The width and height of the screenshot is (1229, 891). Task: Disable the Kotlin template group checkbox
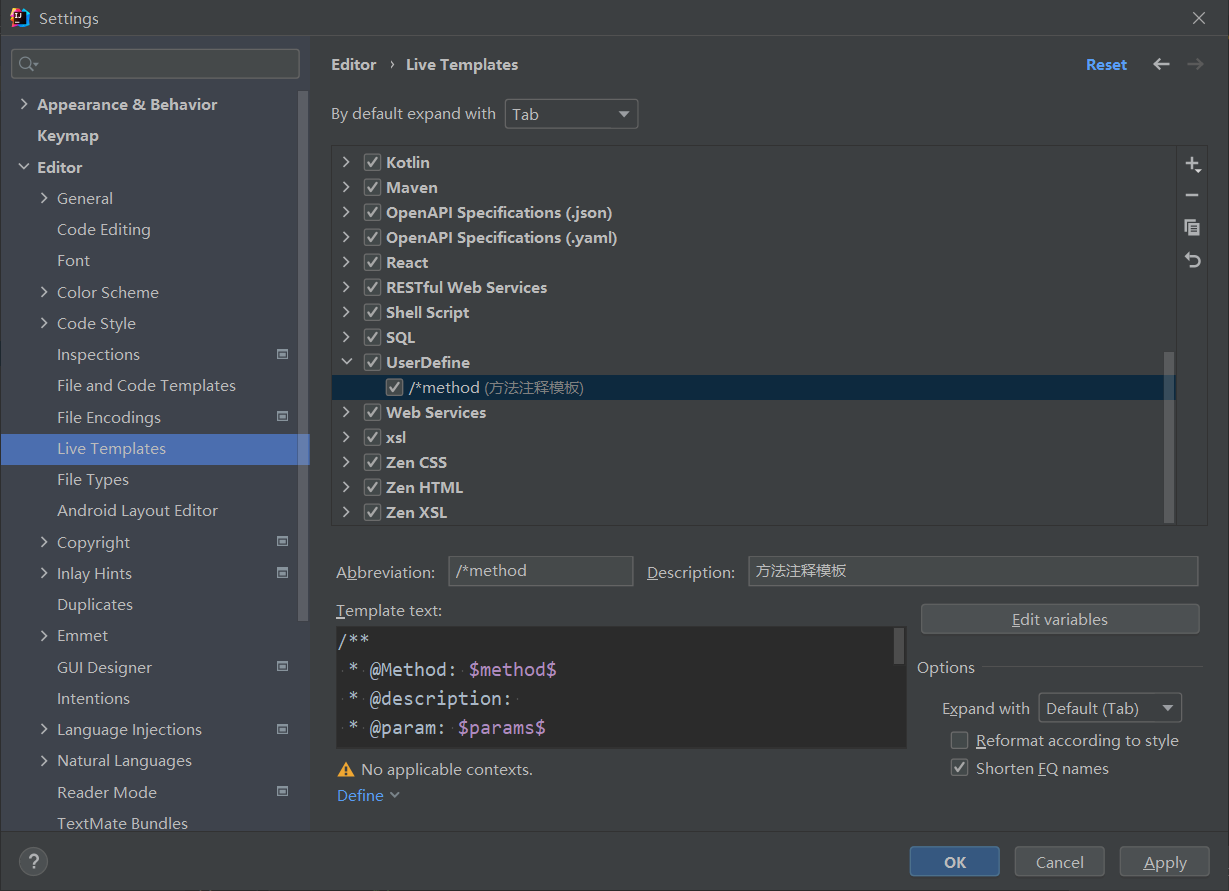point(372,162)
